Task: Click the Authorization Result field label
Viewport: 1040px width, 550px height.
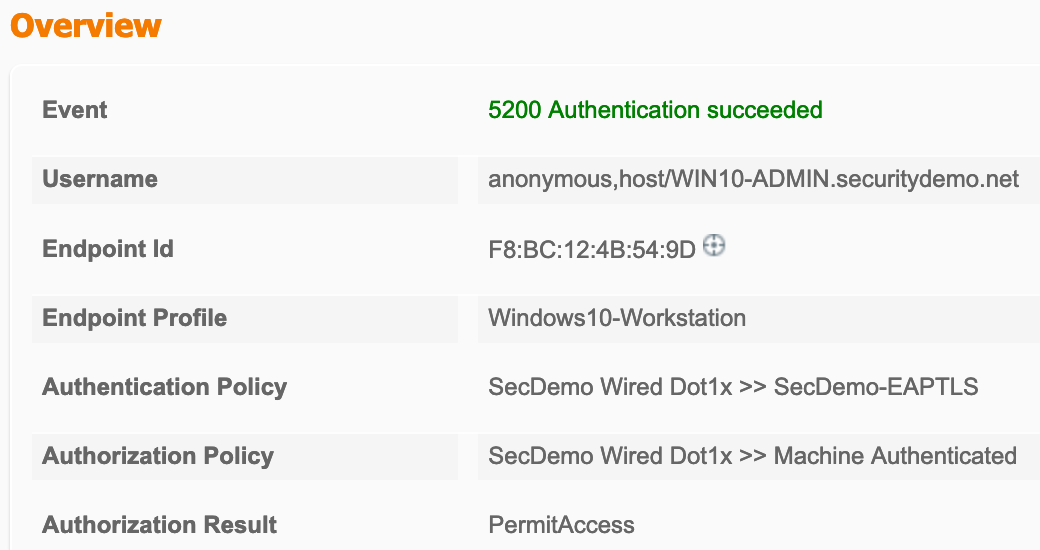Action: 160,525
